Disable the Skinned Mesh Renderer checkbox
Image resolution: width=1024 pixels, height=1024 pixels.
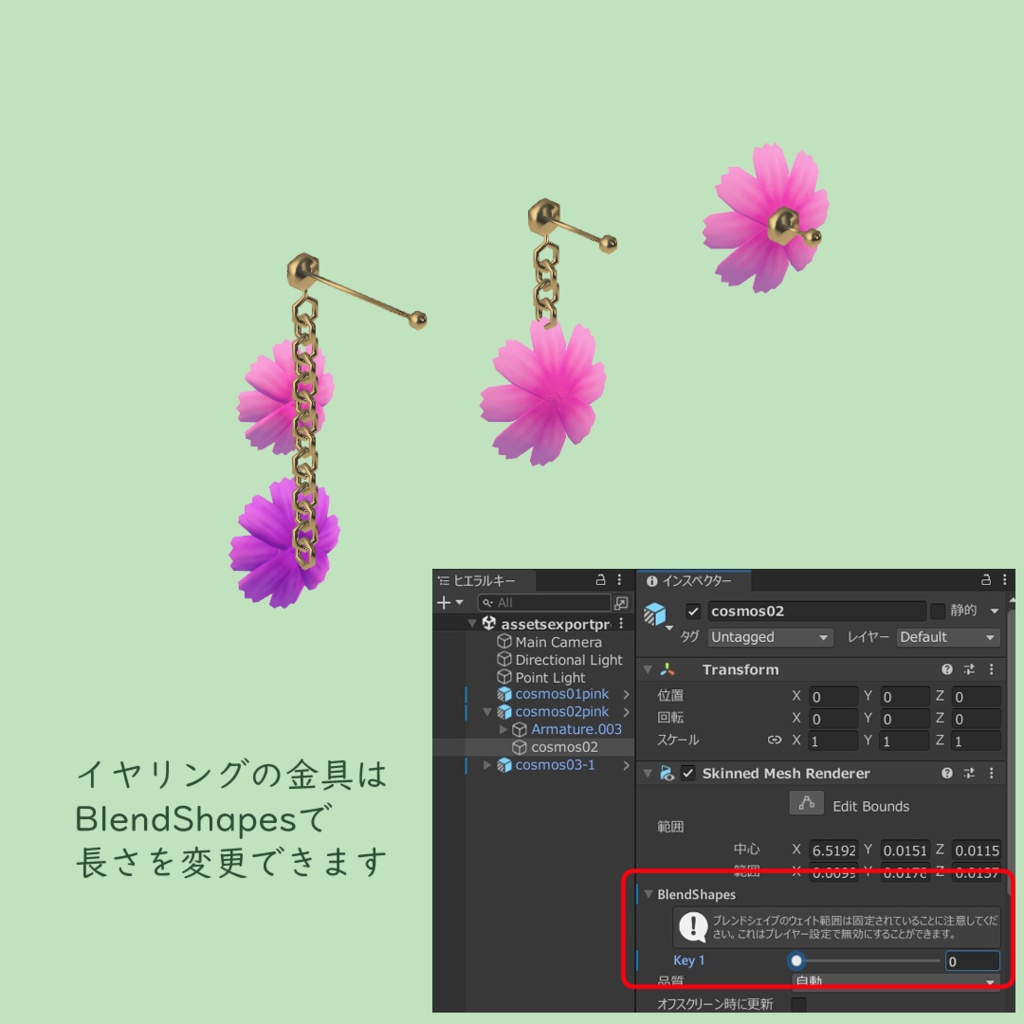click(x=687, y=774)
